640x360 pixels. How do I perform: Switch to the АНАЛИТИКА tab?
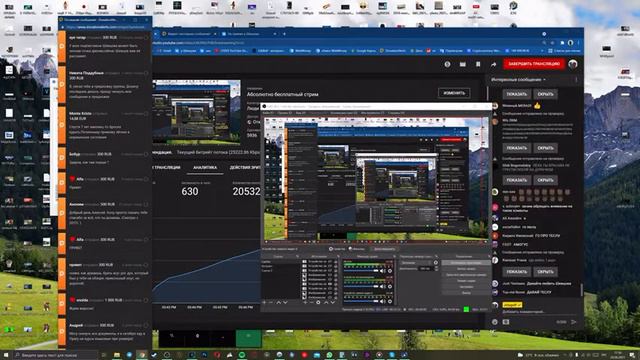[x=205, y=167]
